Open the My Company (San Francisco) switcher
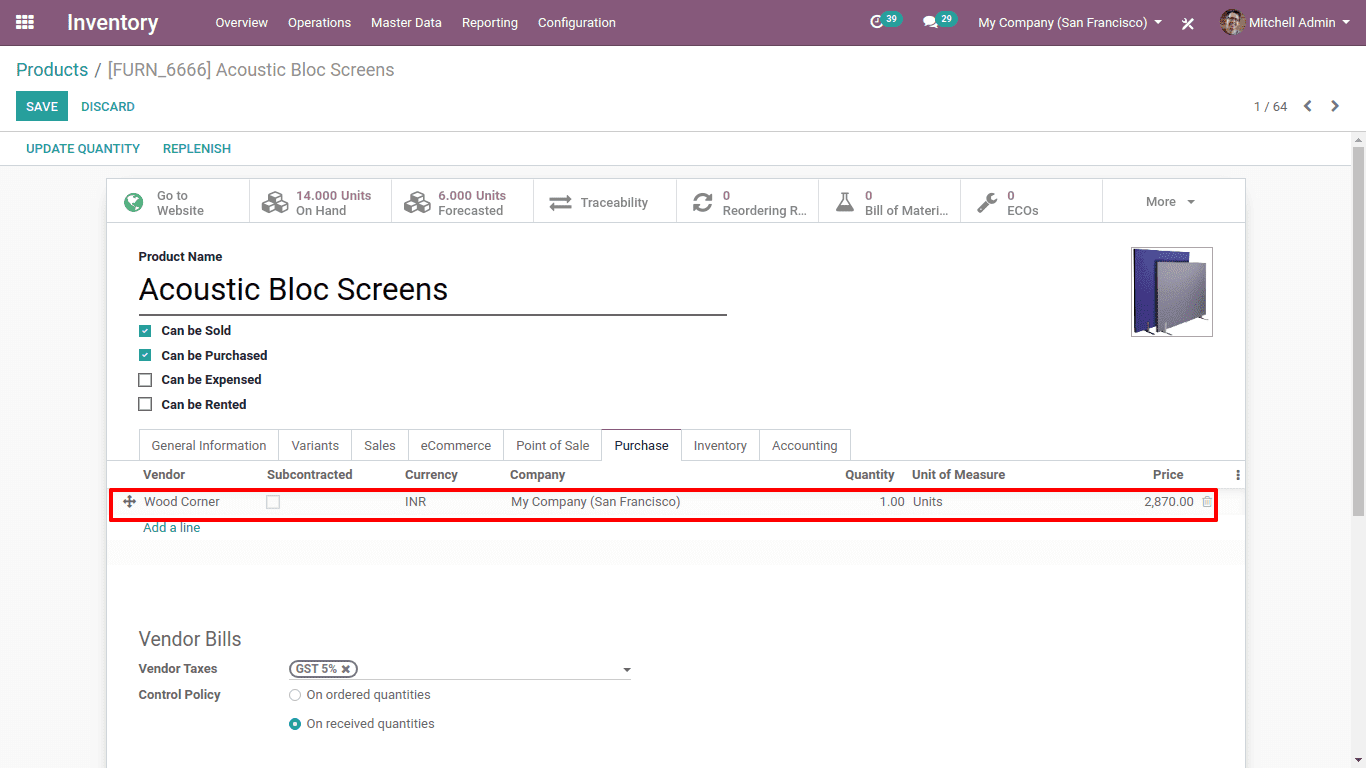1366x768 pixels. (x=1070, y=22)
